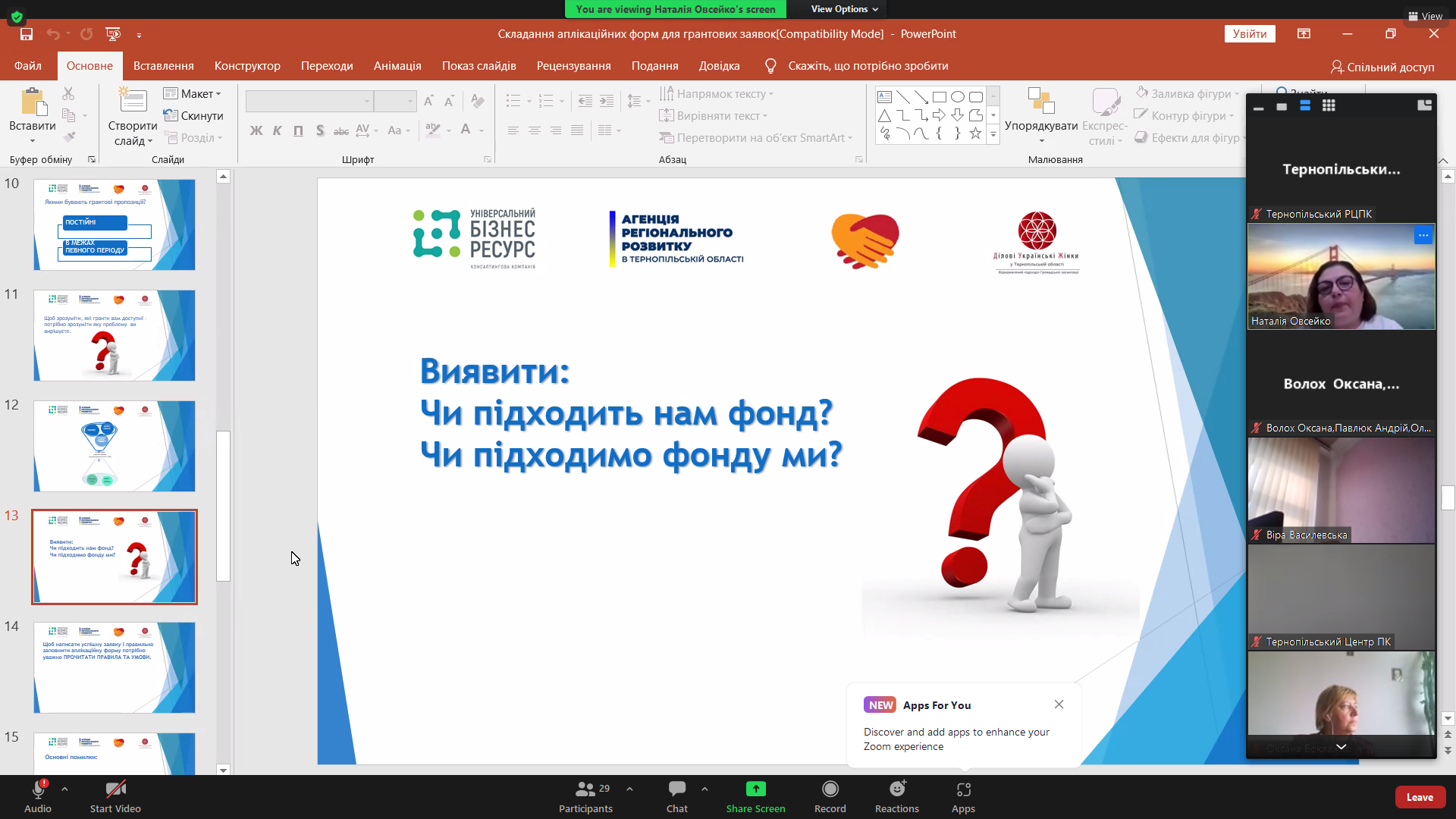Click the Reactions smiley icon
The height and width of the screenshot is (819, 1456).
tap(897, 789)
